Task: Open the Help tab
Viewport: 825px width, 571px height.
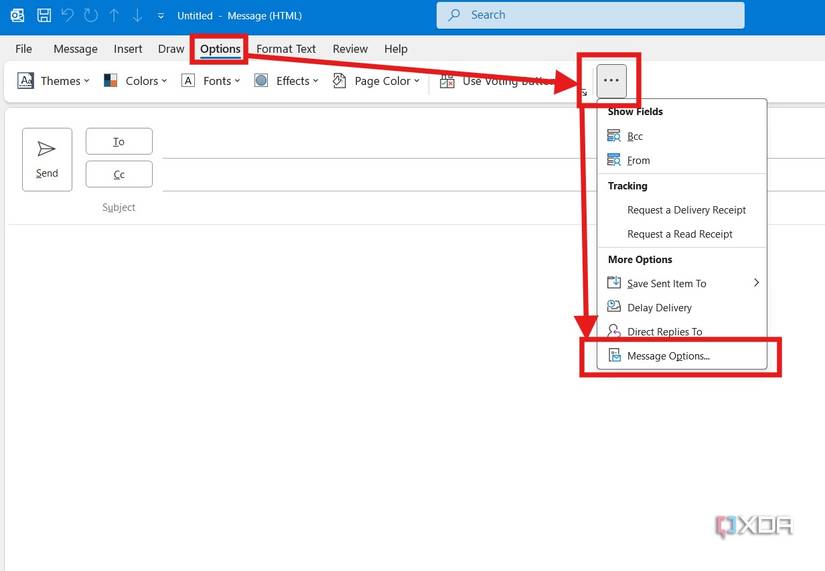Action: click(396, 49)
